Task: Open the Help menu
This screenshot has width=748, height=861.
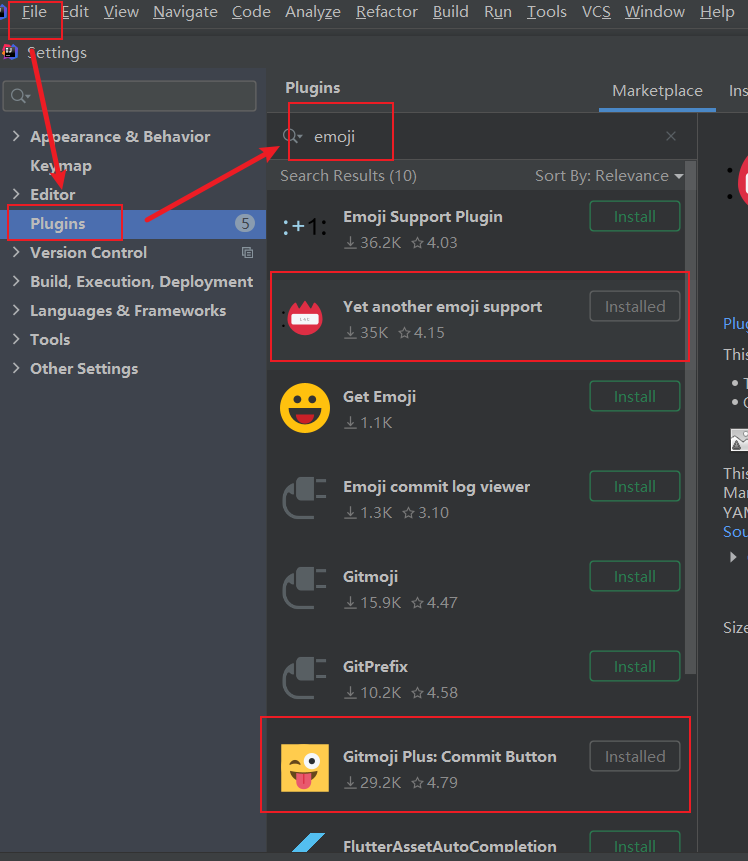Action: click(x=717, y=12)
